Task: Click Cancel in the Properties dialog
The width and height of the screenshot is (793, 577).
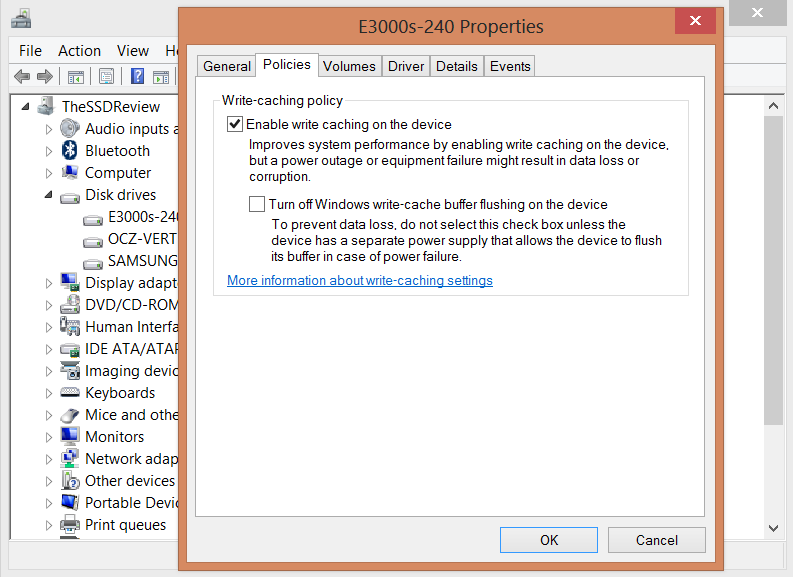Action: [656, 540]
